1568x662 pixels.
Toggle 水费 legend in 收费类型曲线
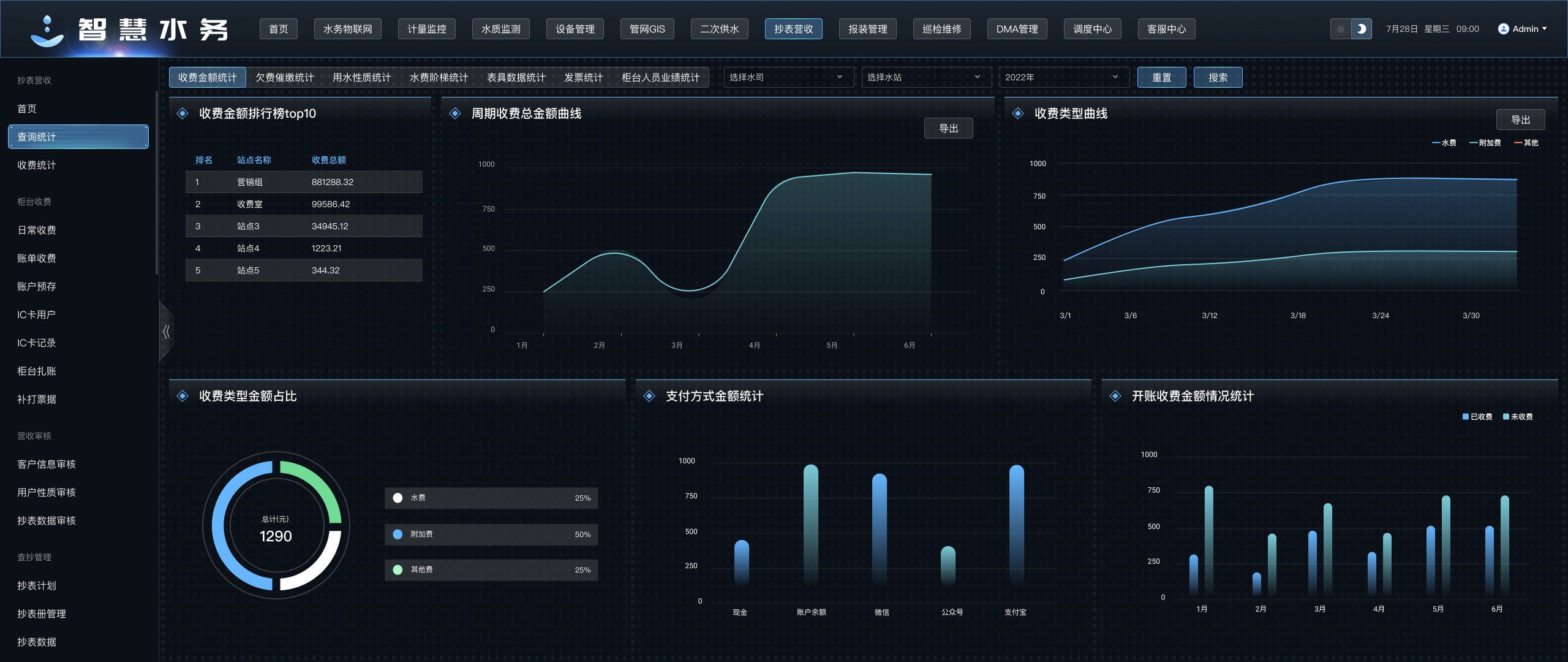coord(1444,143)
